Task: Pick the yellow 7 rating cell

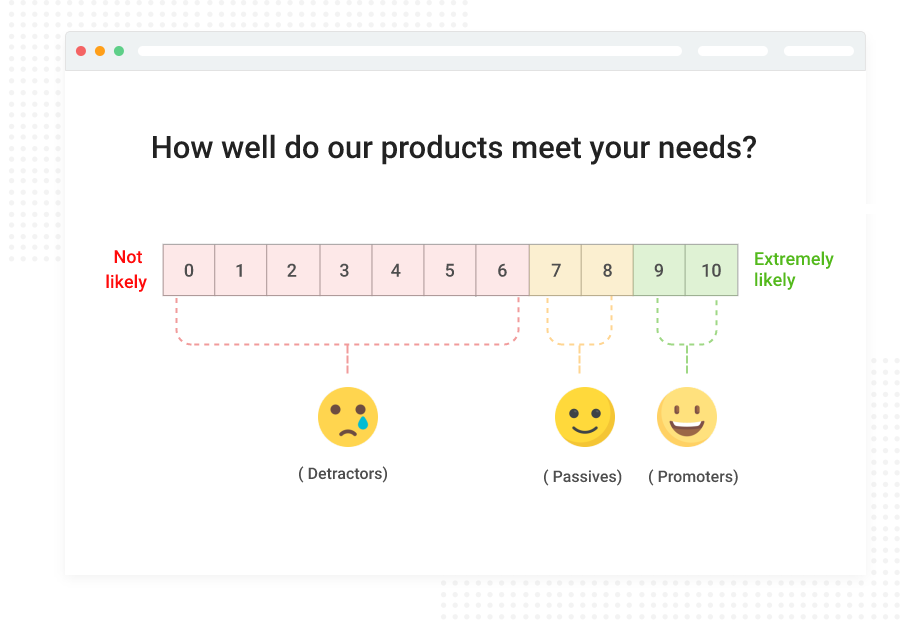Action: (x=555, y=270)
